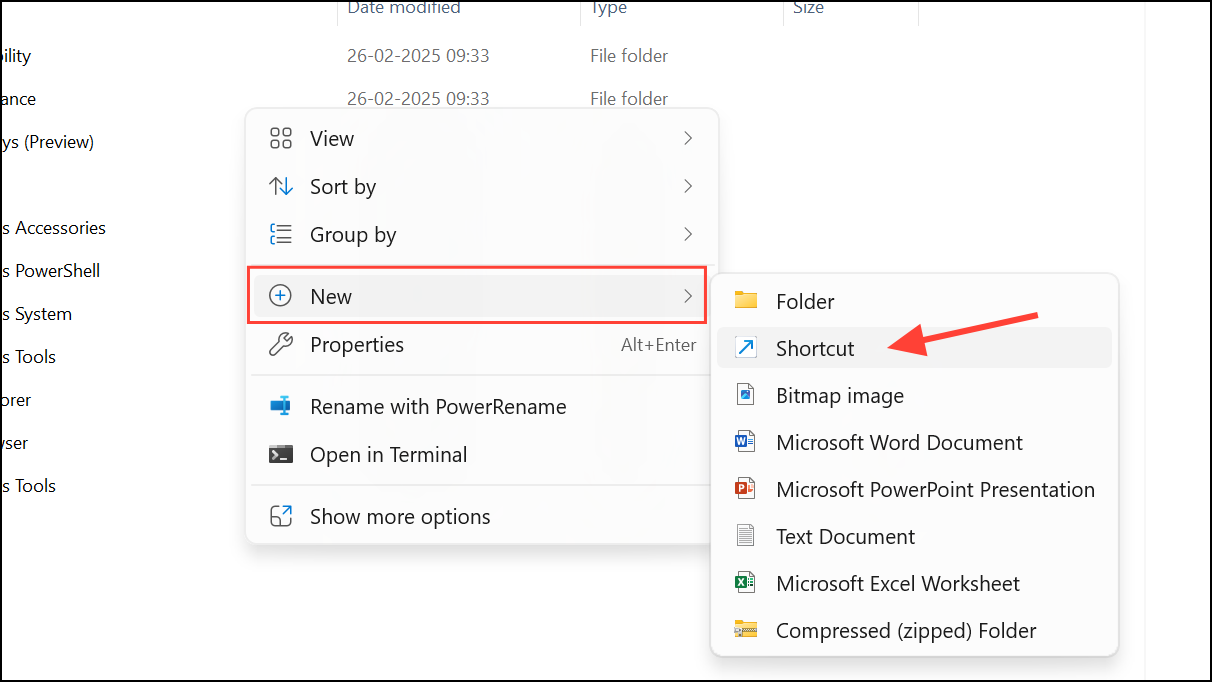Sort by the Date modified column header
1212x682 pixels.
(x=404, y=8)
